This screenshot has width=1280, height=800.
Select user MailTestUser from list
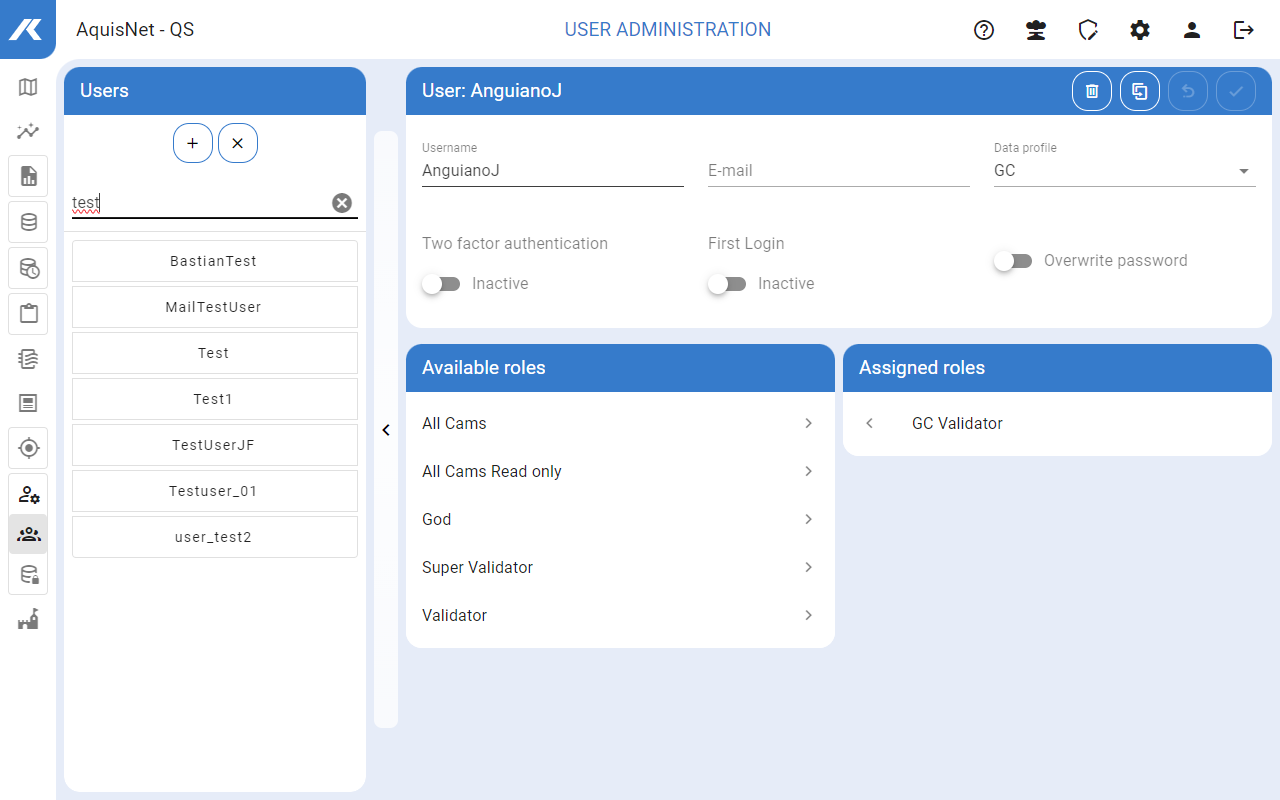point(214,307)
